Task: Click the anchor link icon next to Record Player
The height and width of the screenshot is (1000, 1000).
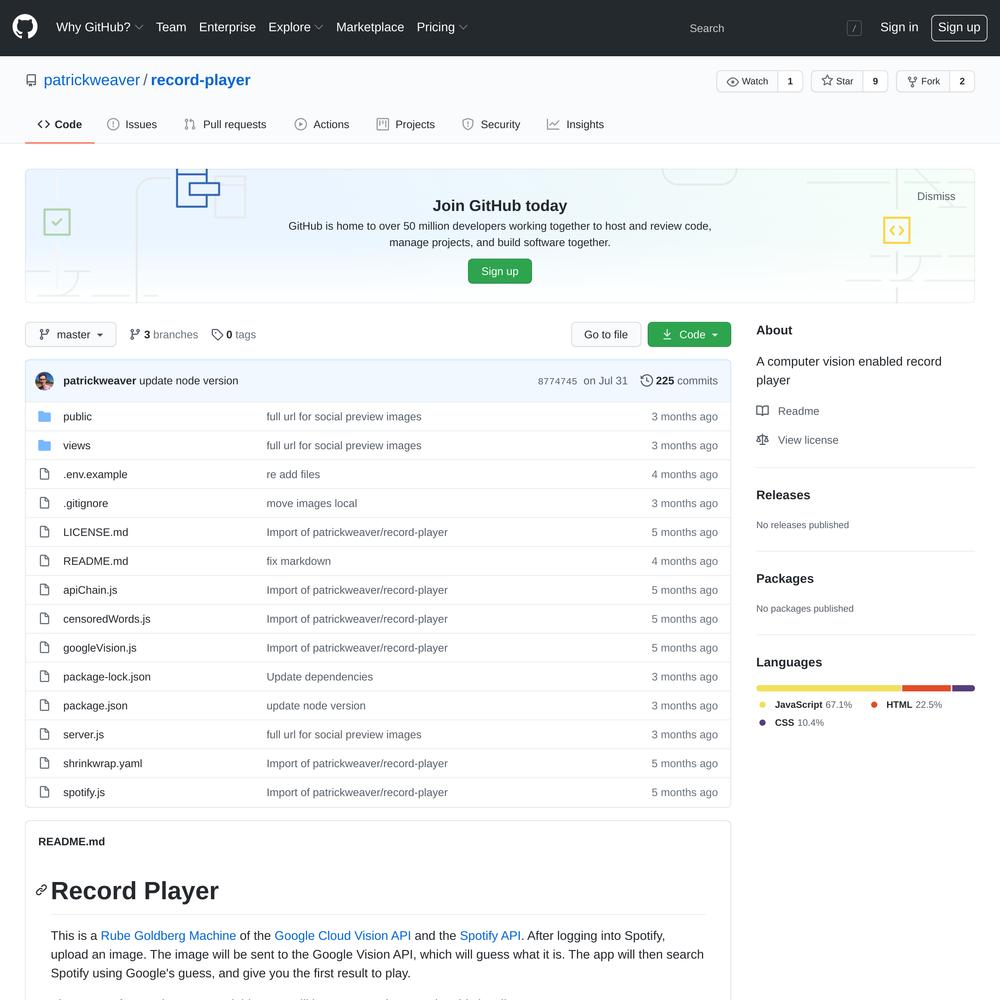Action: [x=41, y=890]
